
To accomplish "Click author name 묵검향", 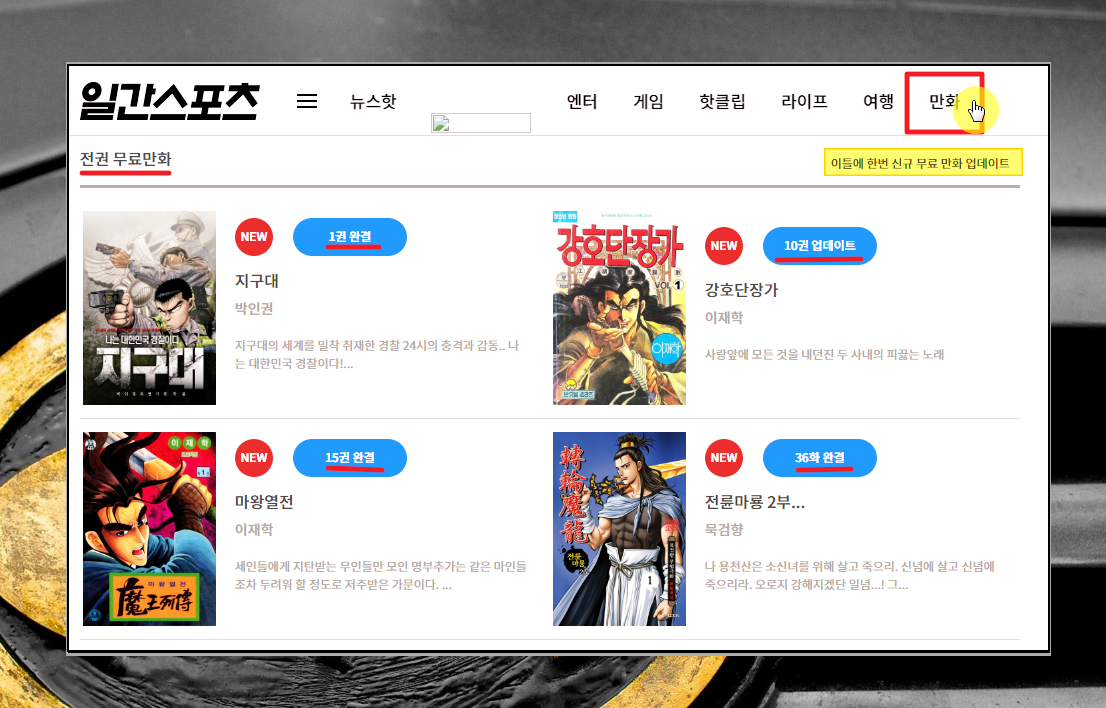I will tap(724, 530).
